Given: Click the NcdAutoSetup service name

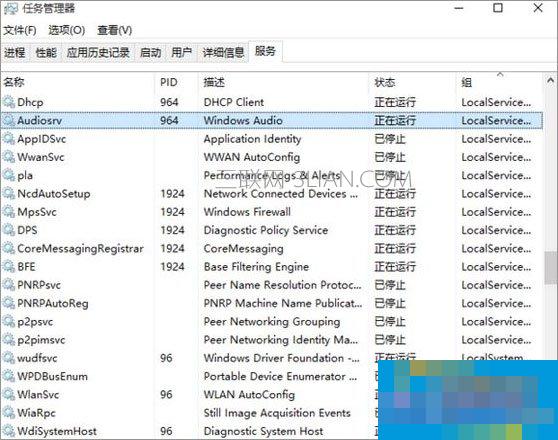Looking at the screenshot, I should click(x=54, y=194).
